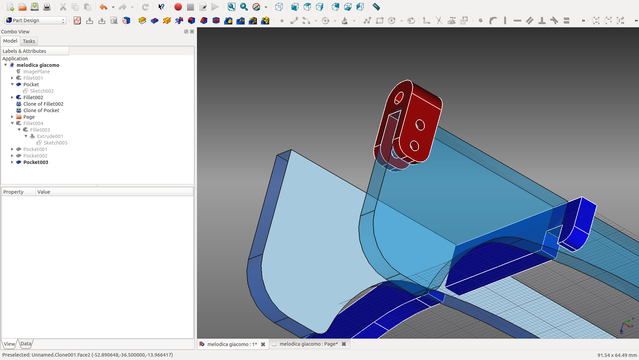639x360 pixels.
Task: Click the Create New Sketch icon
Action: [77, 20]
